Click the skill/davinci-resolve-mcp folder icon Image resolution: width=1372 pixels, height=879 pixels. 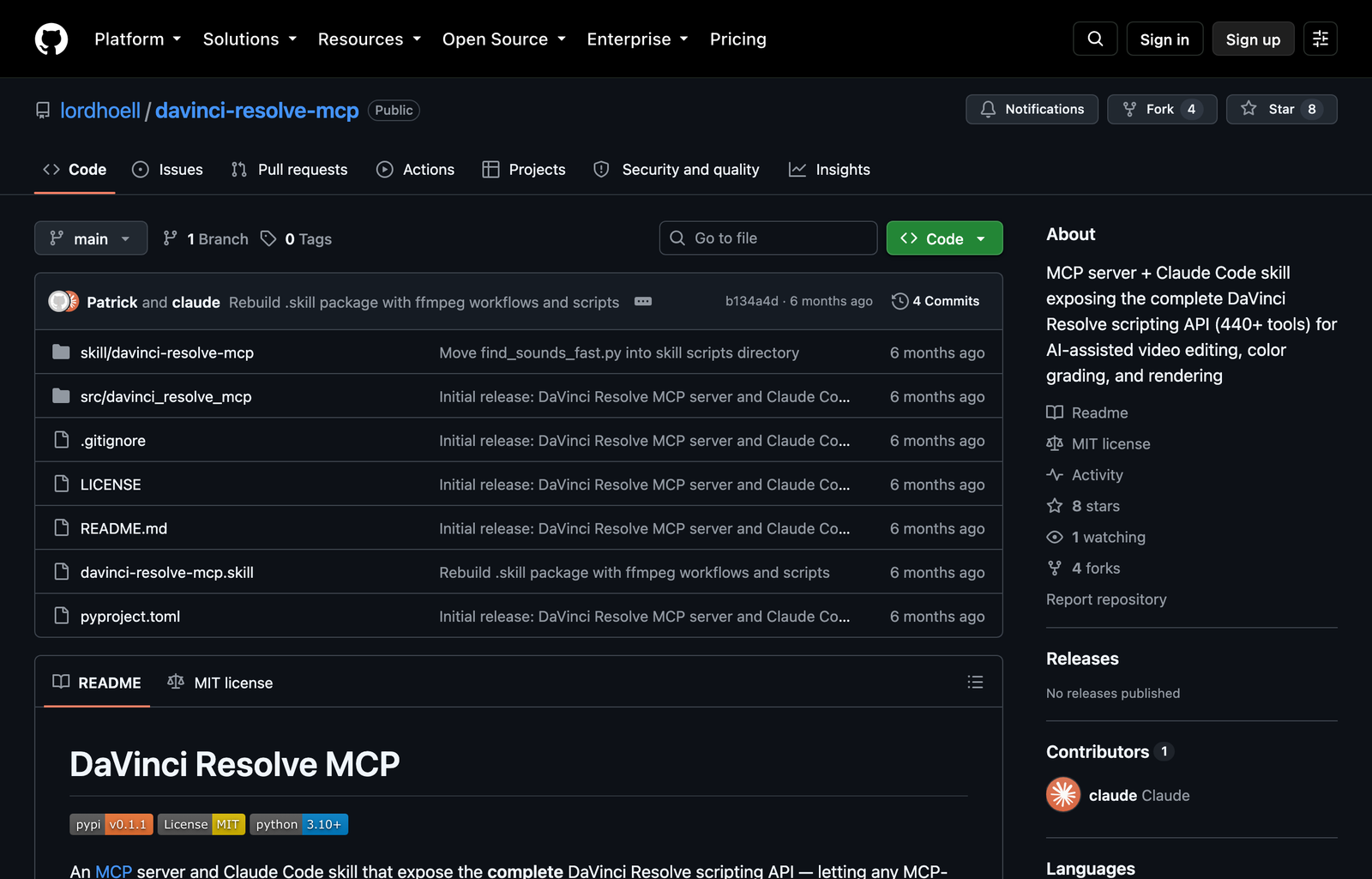click(61, 352)
